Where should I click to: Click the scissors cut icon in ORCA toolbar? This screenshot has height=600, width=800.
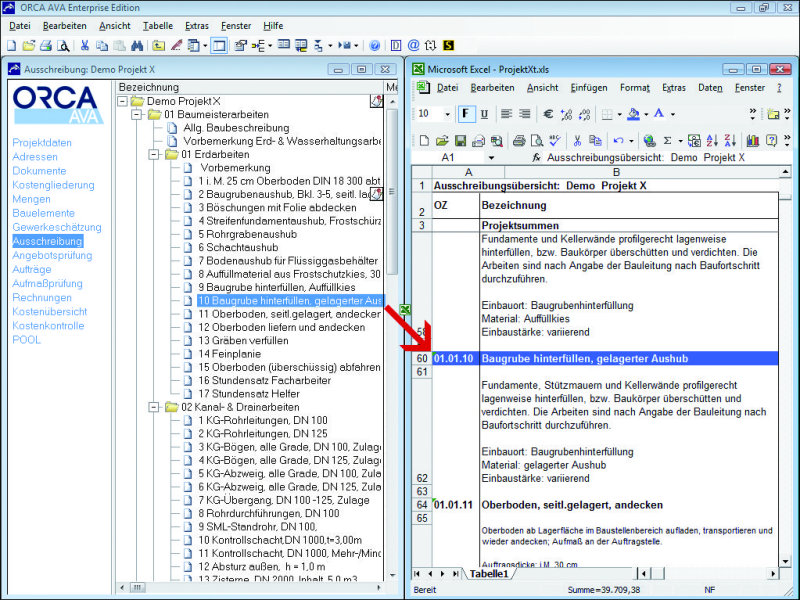[x=84, y=46]
